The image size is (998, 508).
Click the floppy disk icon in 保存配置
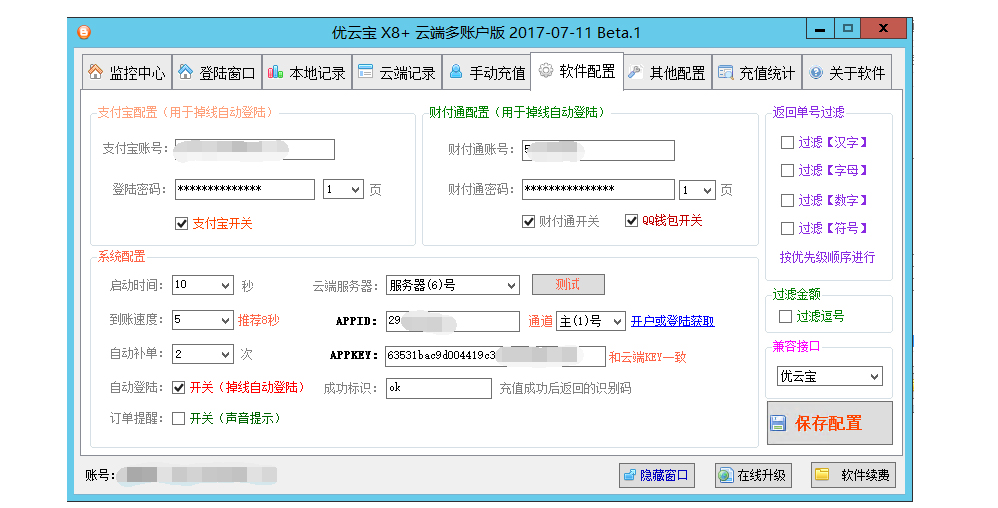[x=779, y=423]
